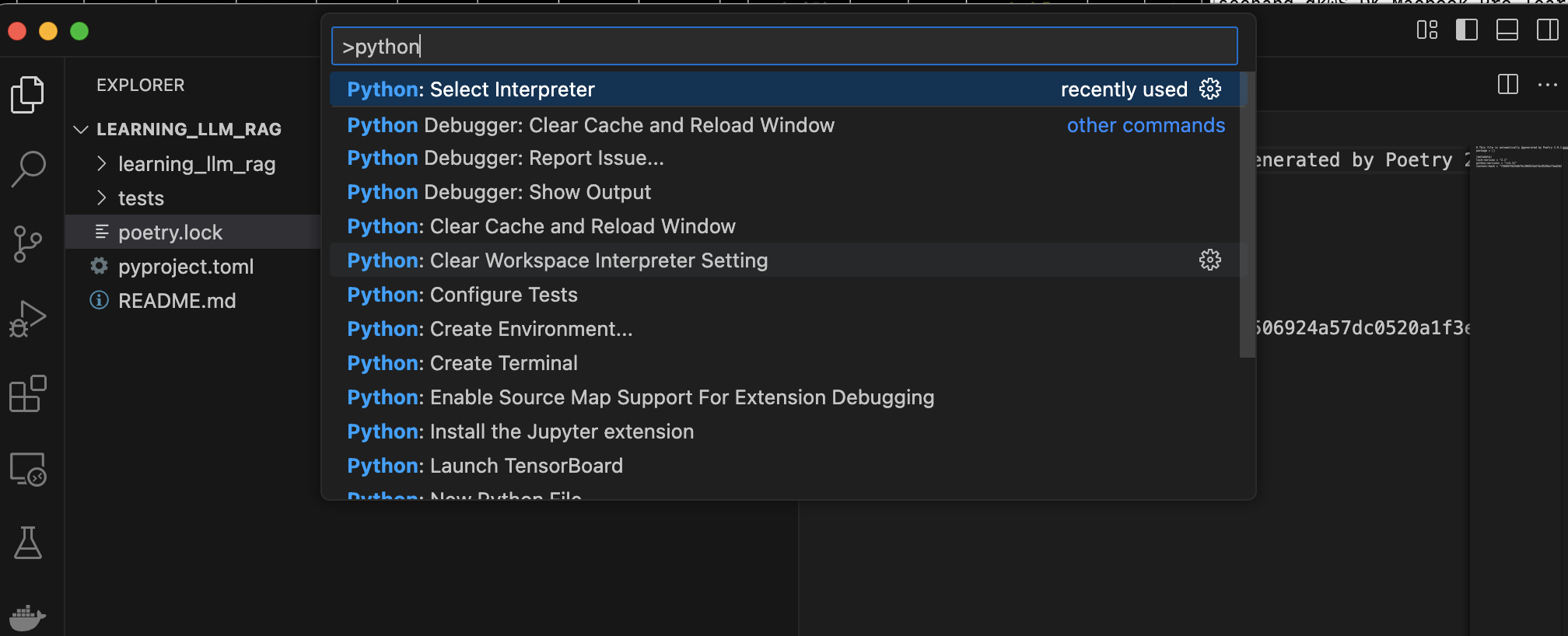The width and height of the screenshot is (1568, 636).
Task: Split the editor to the right
Action: (1508, 84)
